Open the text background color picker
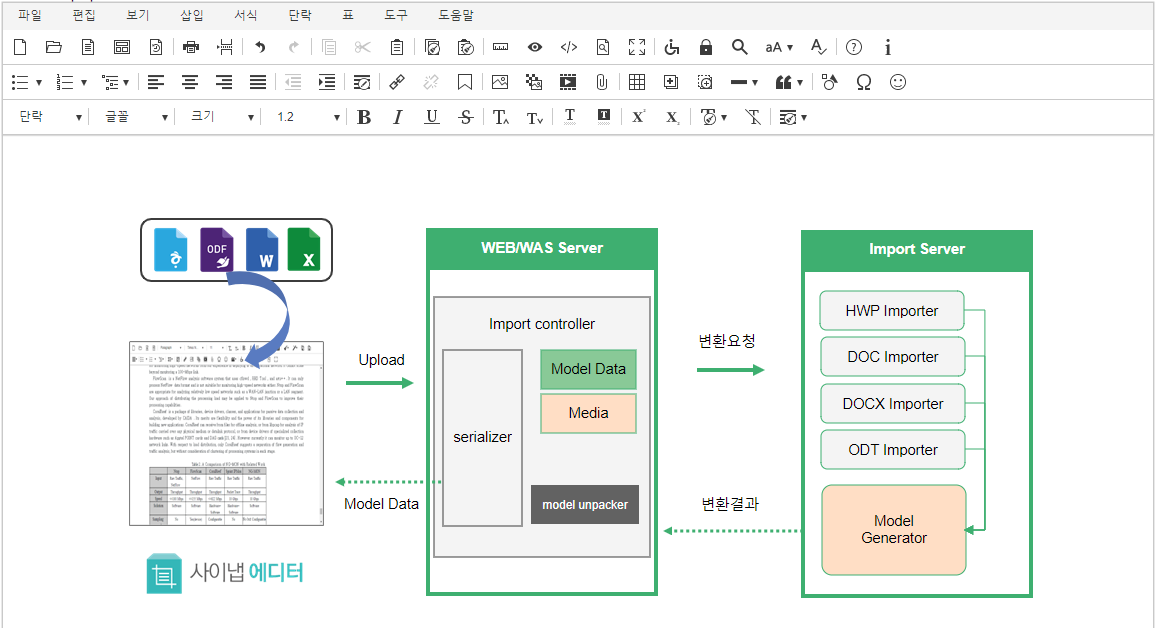This screenshot has height=628, width=1156. click(603, 117)
